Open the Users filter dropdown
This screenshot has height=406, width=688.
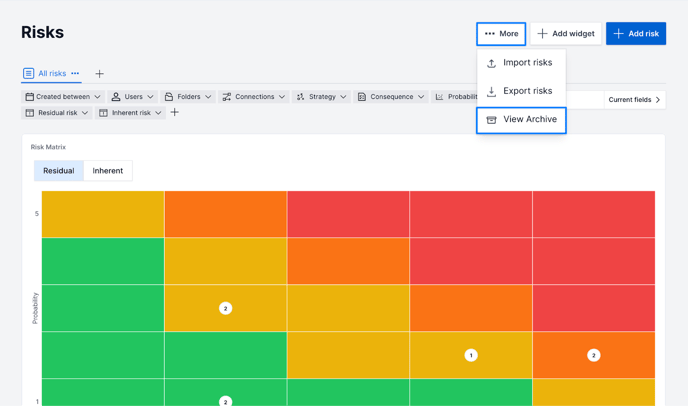(x=133, y=97)
